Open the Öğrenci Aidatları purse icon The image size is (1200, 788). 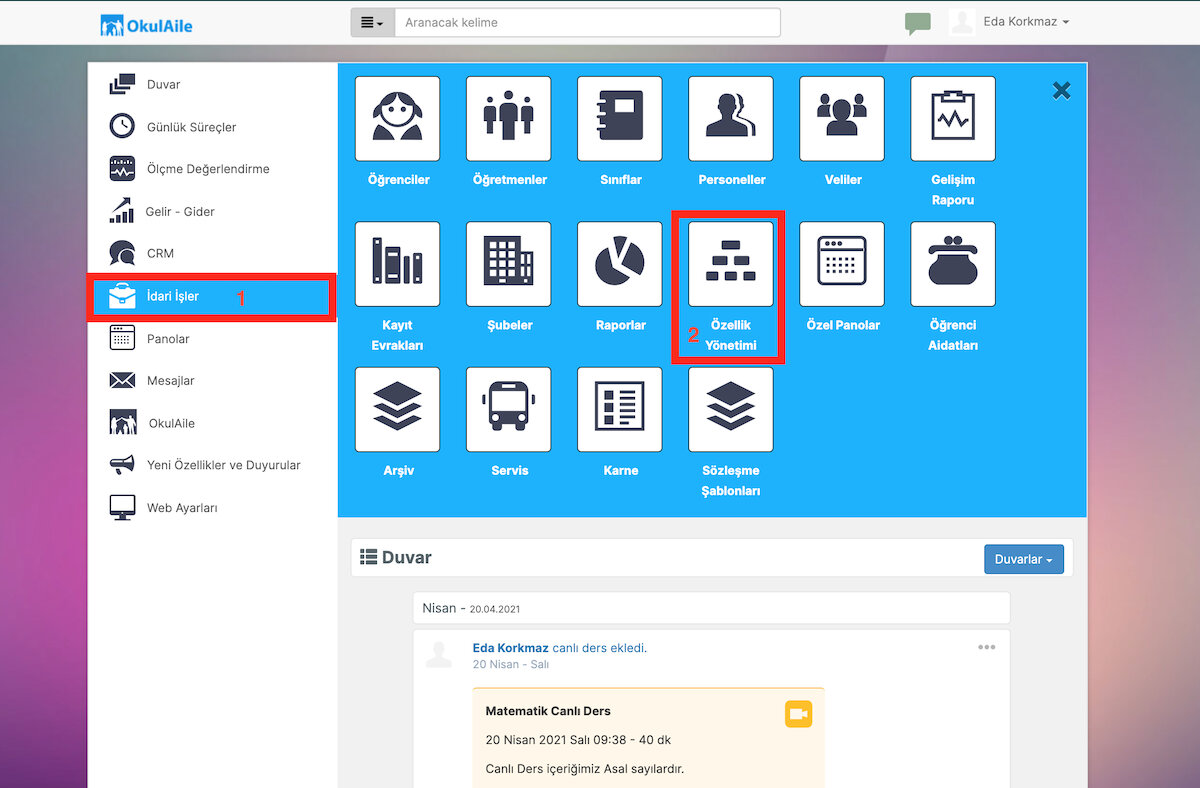[x=953, y=264]
